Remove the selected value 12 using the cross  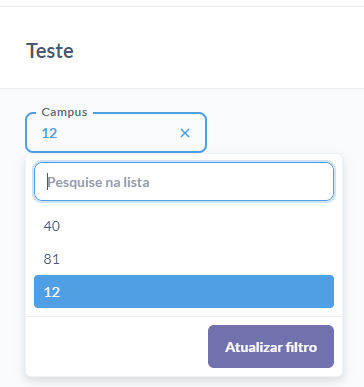185,133
